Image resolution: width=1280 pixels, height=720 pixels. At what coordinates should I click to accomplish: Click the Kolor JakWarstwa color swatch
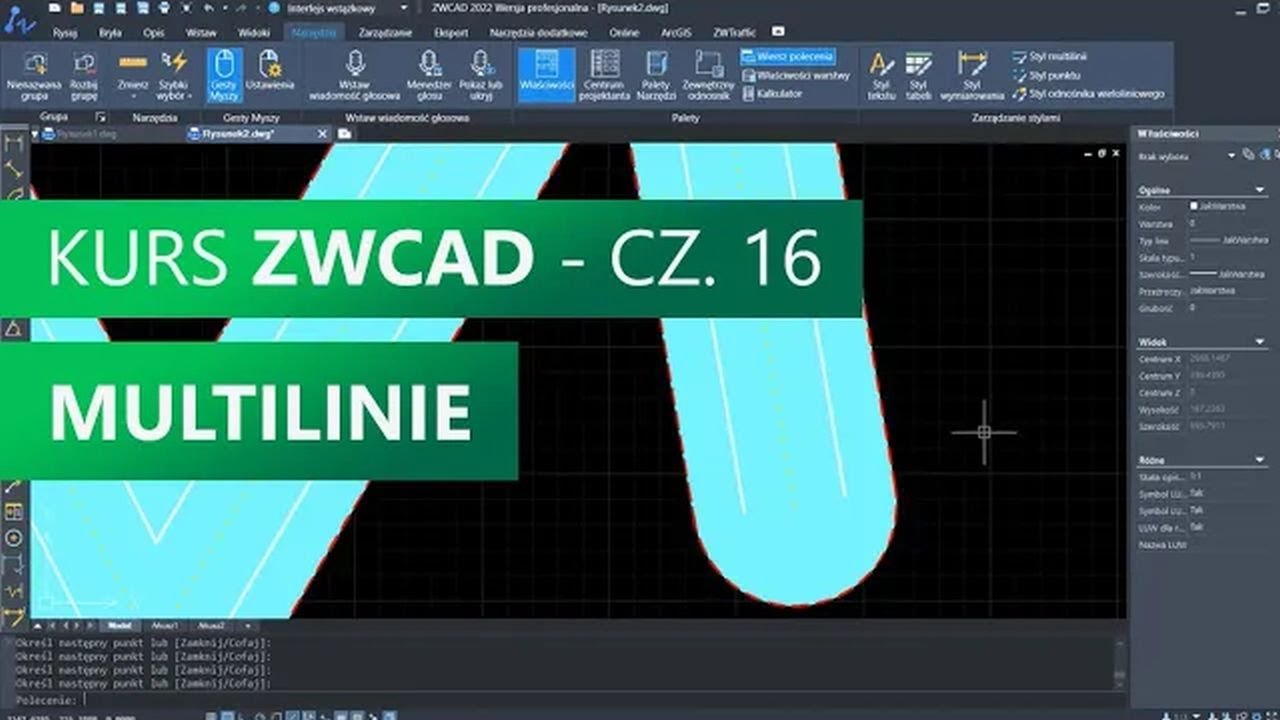coord(1194,206)
